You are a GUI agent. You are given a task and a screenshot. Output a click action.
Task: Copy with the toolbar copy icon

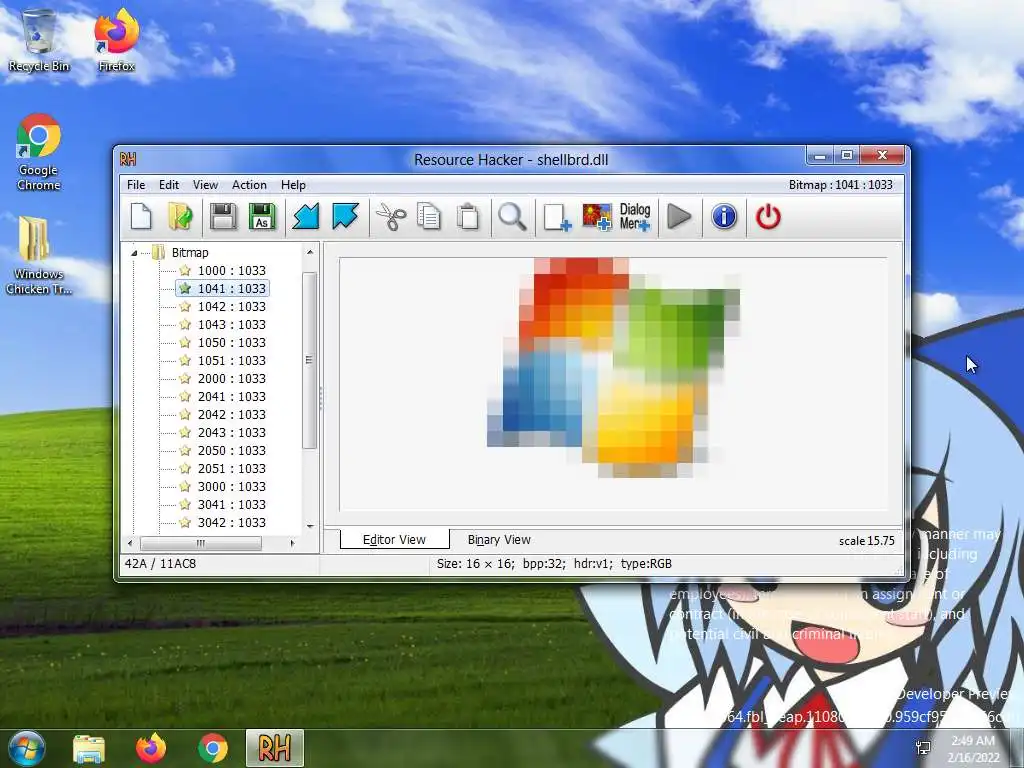(429, 217)
